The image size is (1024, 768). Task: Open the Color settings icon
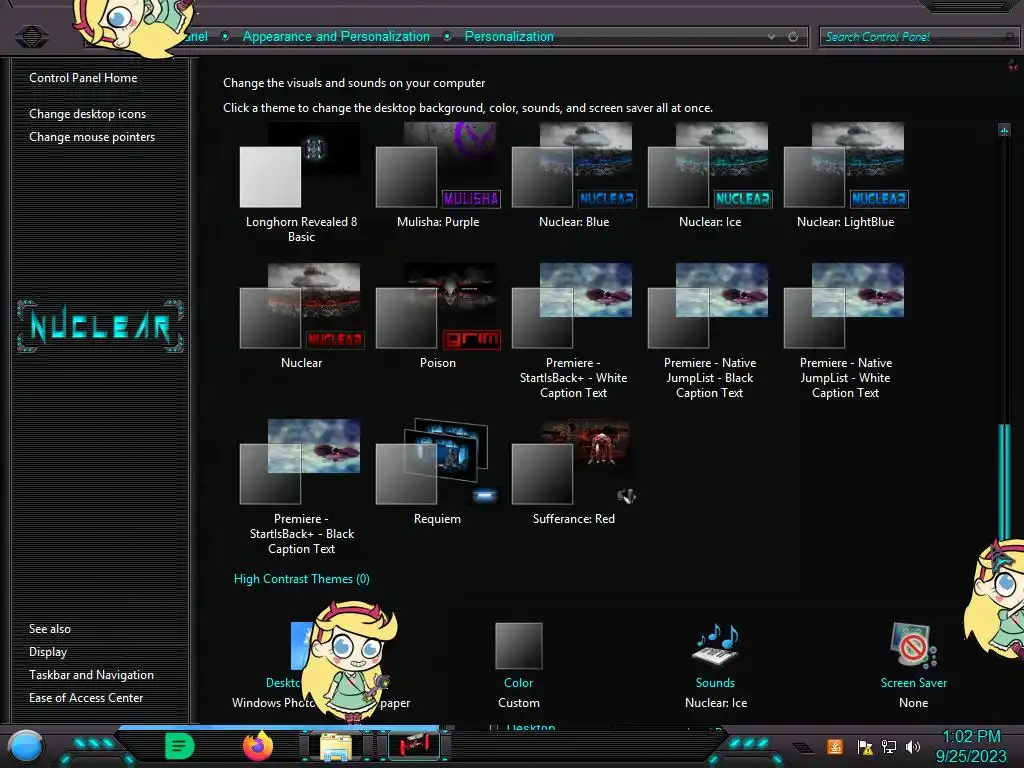[x=519, y=646]
